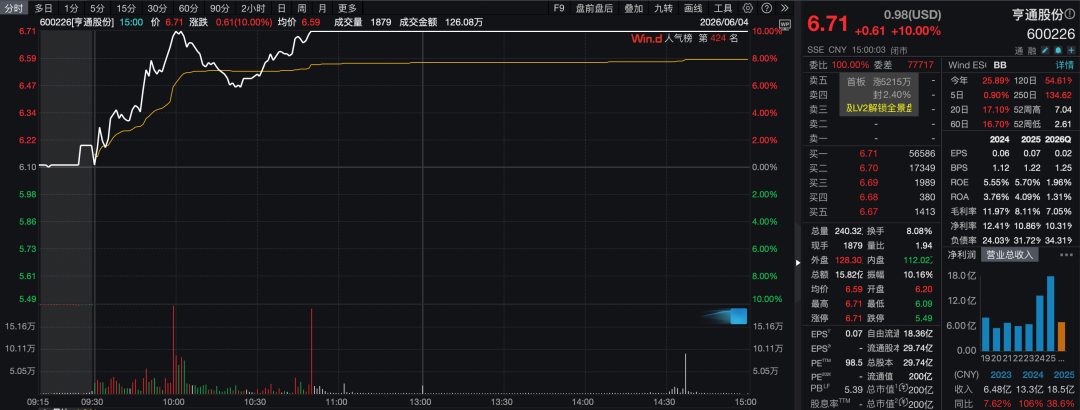Switch to 周 weekly chart tab
Viewport: 1080px width, 410px height.
302,8
